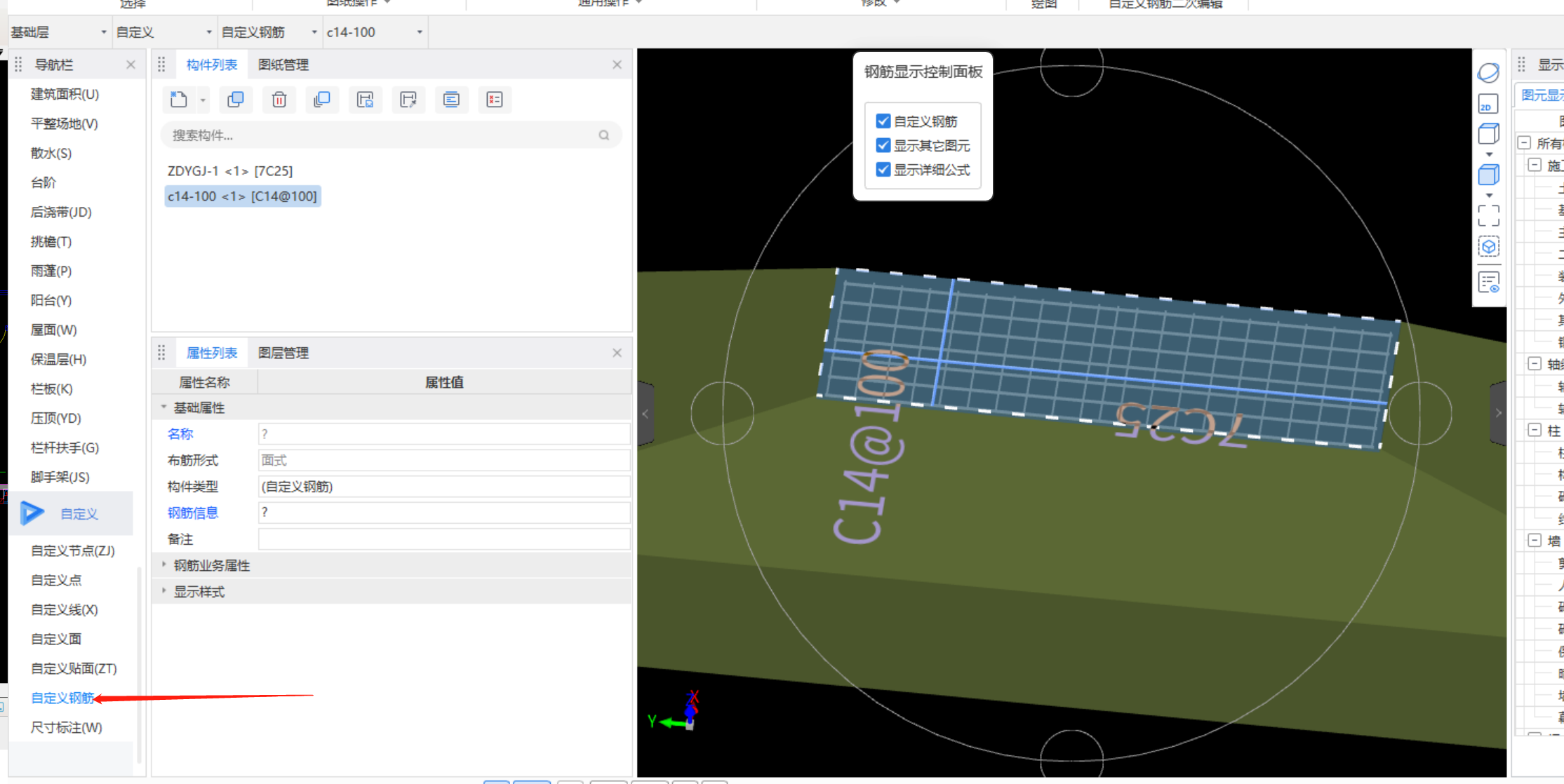The height and width of the screenshot is (784, 1564).
Task: Collapse the 基础属性 section
Action: [163, 407]
